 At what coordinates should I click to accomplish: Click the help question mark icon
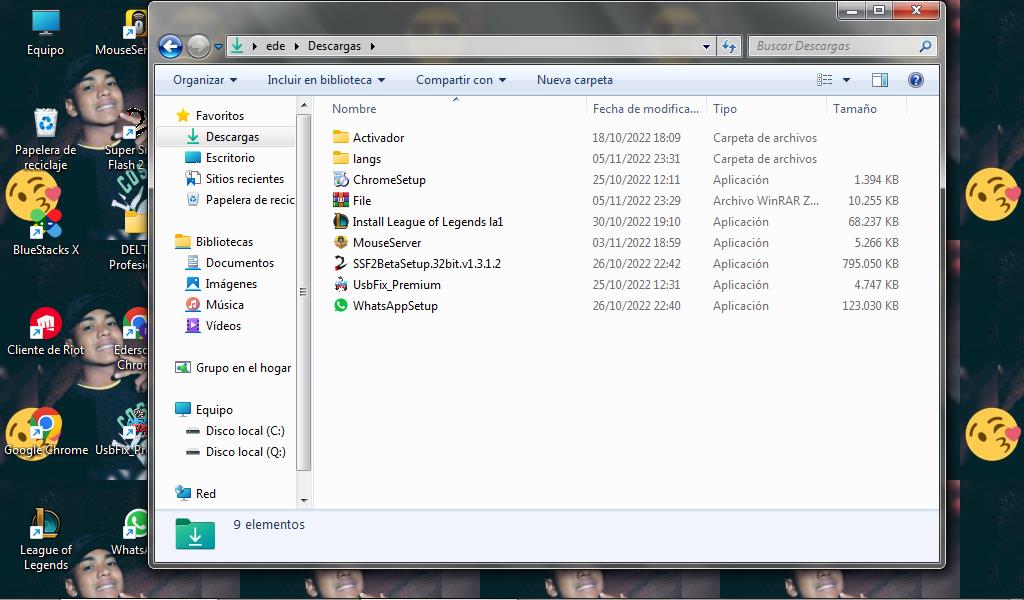tap(915, 80)
